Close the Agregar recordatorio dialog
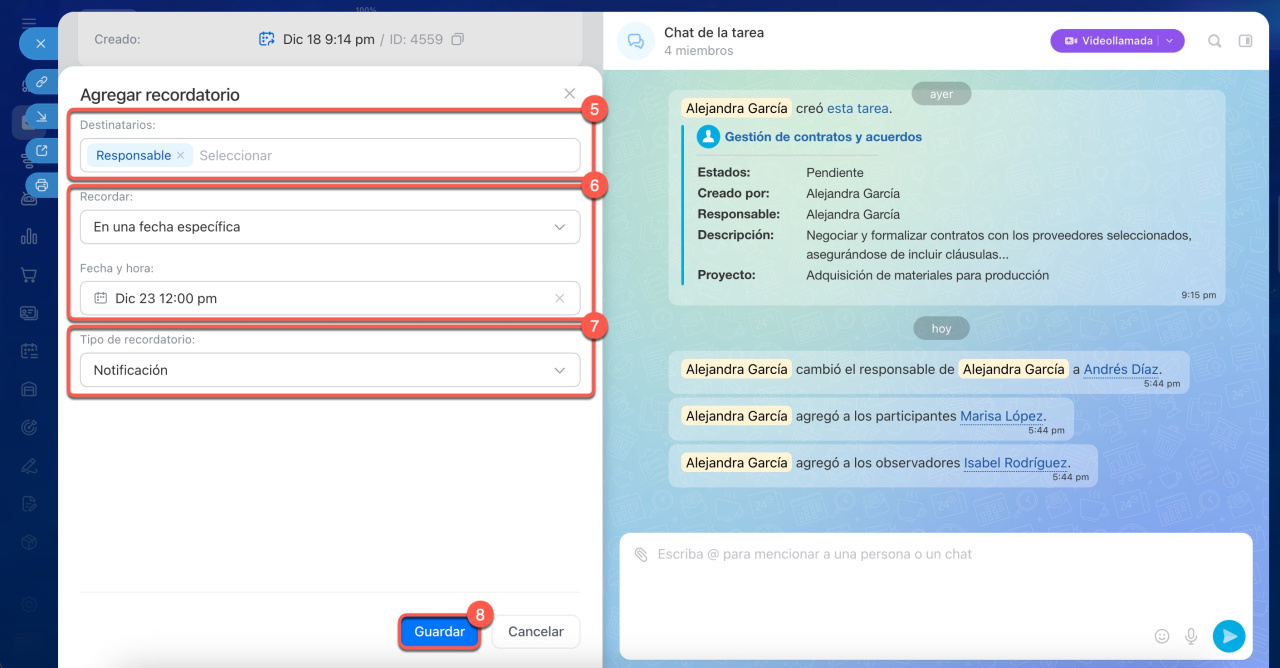 coord(569,94)
